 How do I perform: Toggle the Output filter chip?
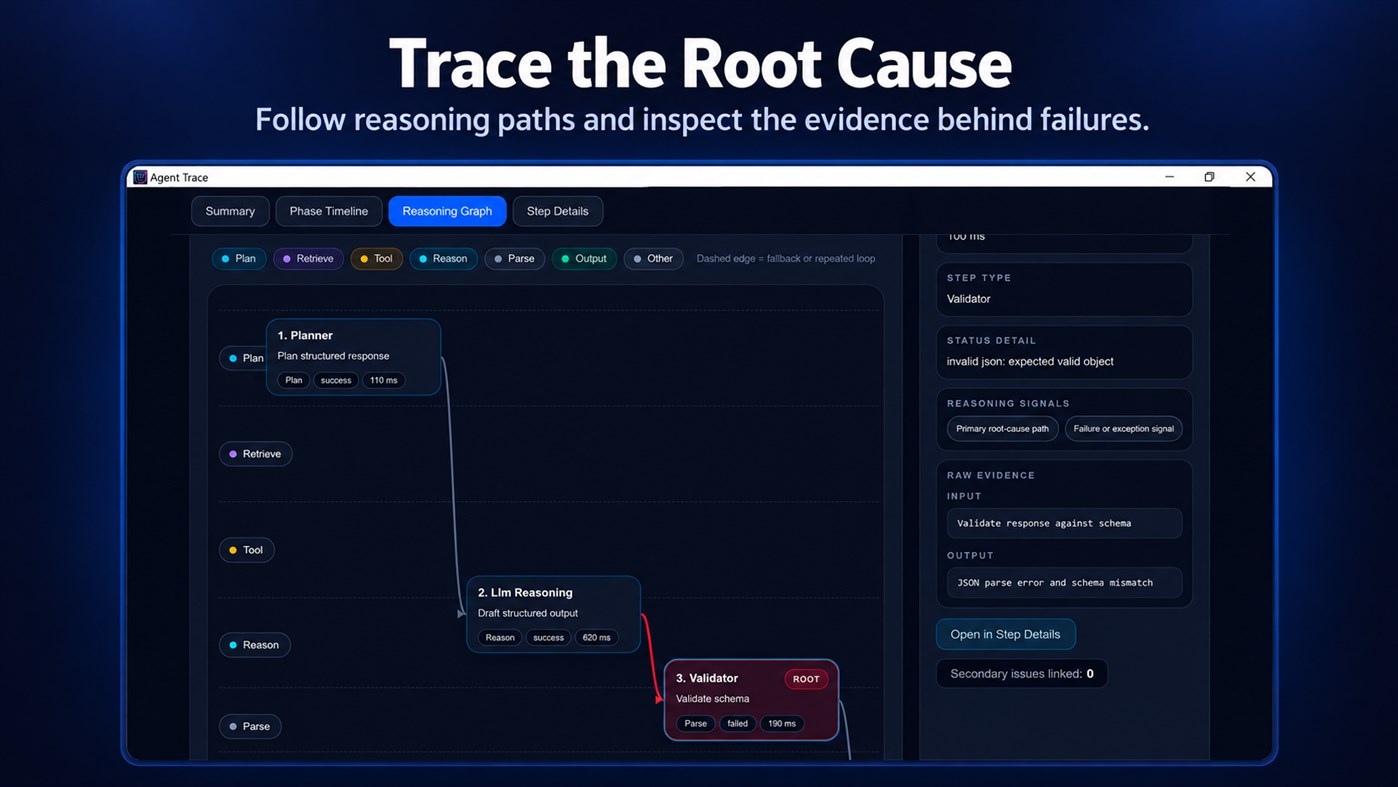click(584, 258)
